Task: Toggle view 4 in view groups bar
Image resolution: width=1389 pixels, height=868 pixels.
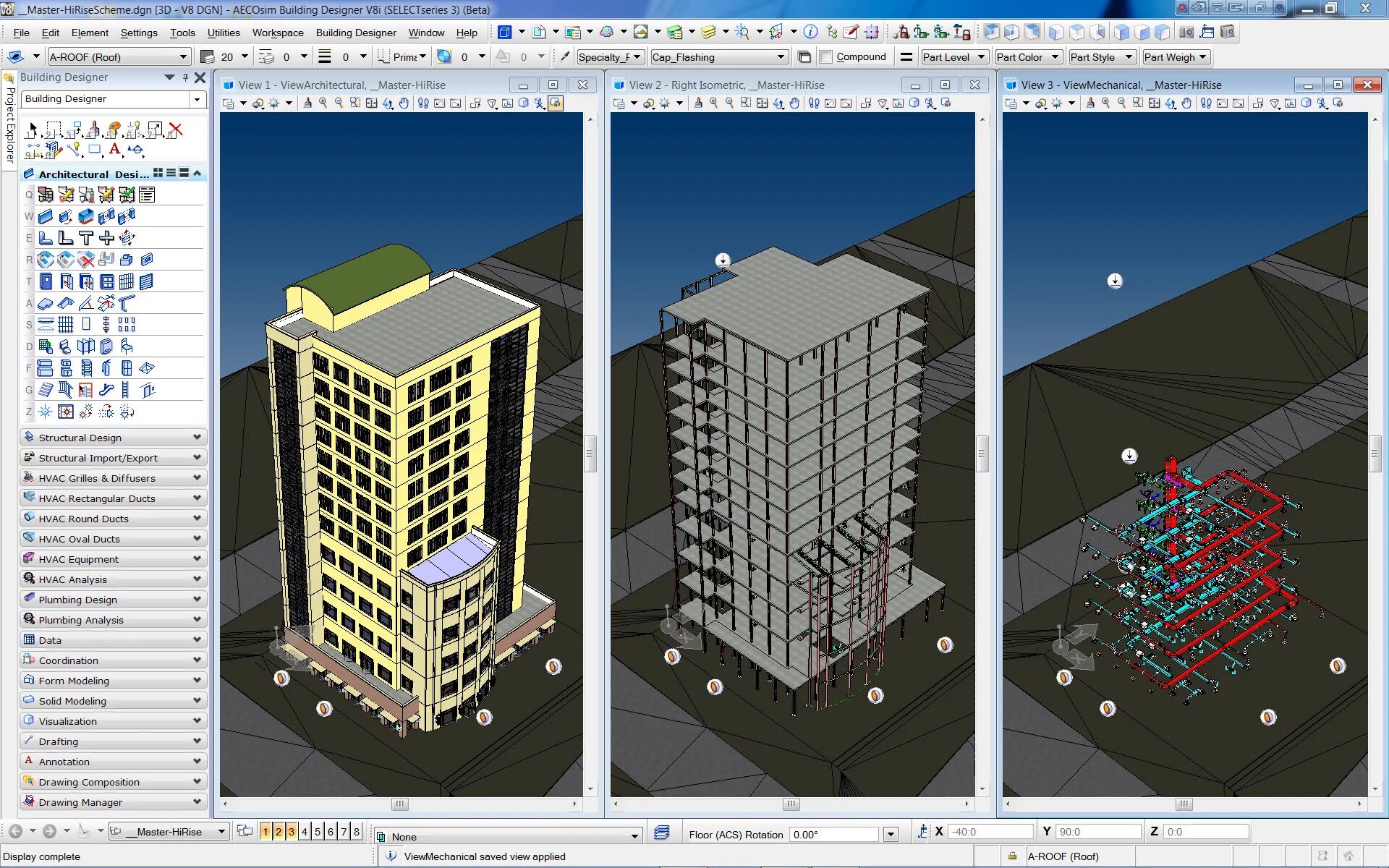Action: 305,832
